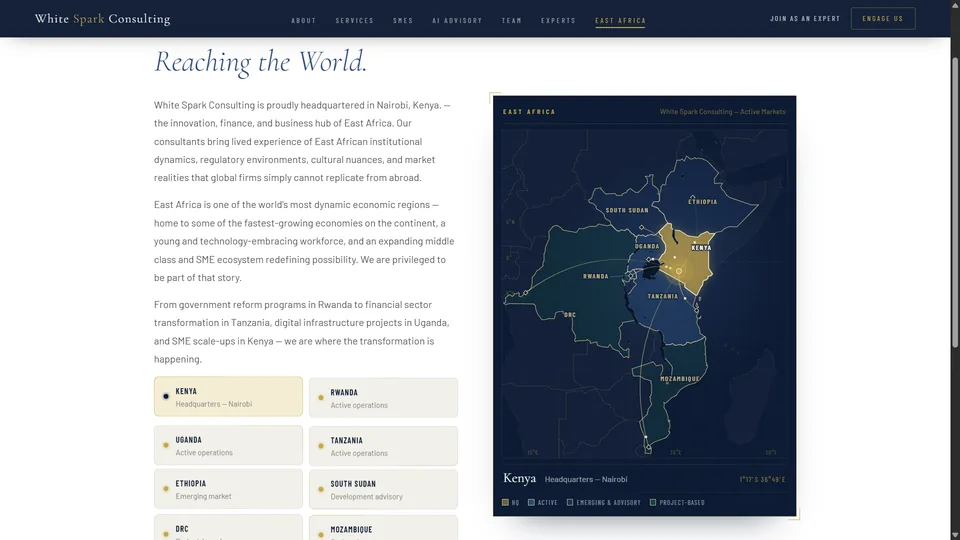Select the Mozambique country card
960x540 pixels.
click(383, 528)
